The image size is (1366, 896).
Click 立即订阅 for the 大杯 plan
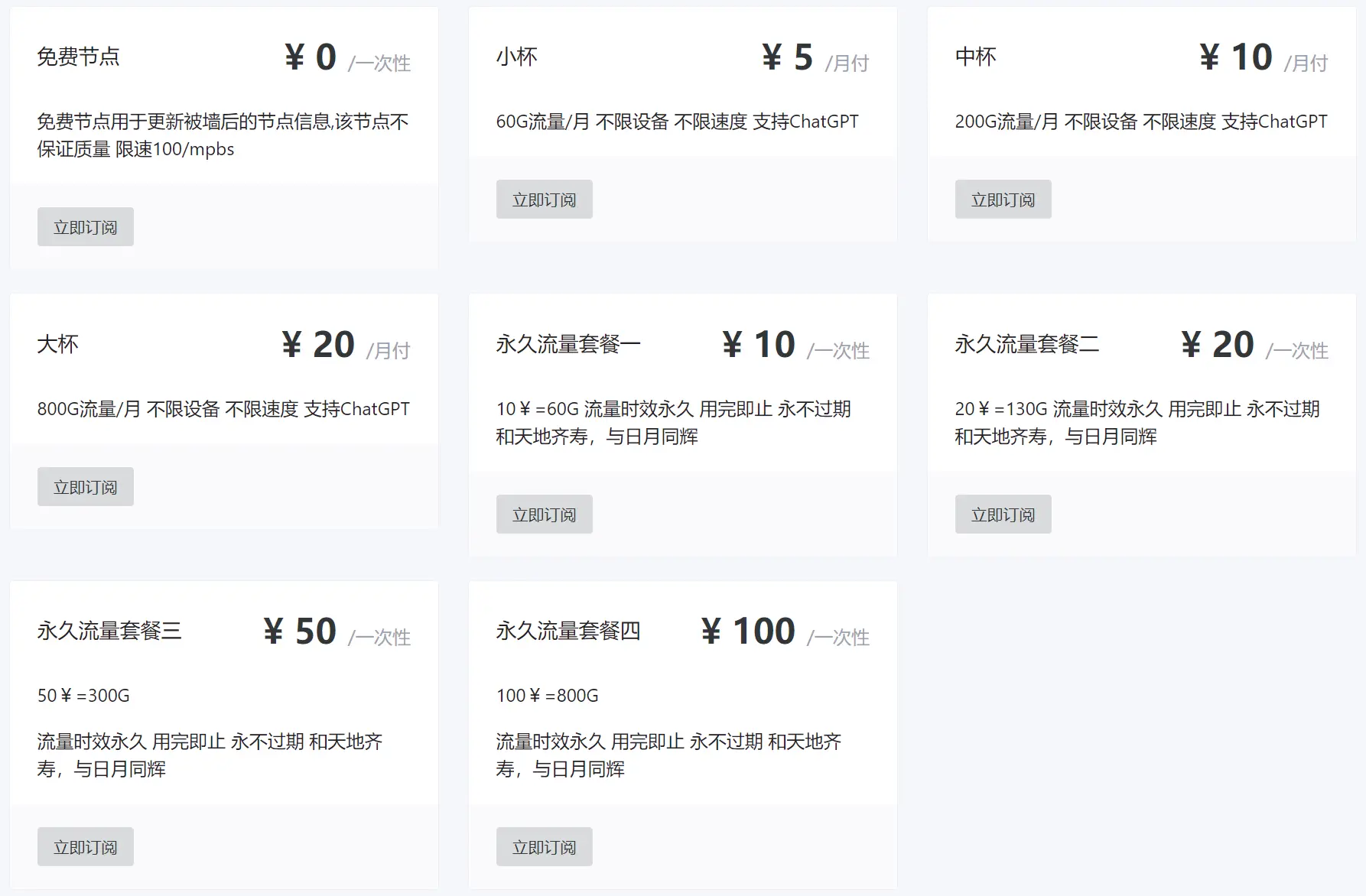coord(86,487)
